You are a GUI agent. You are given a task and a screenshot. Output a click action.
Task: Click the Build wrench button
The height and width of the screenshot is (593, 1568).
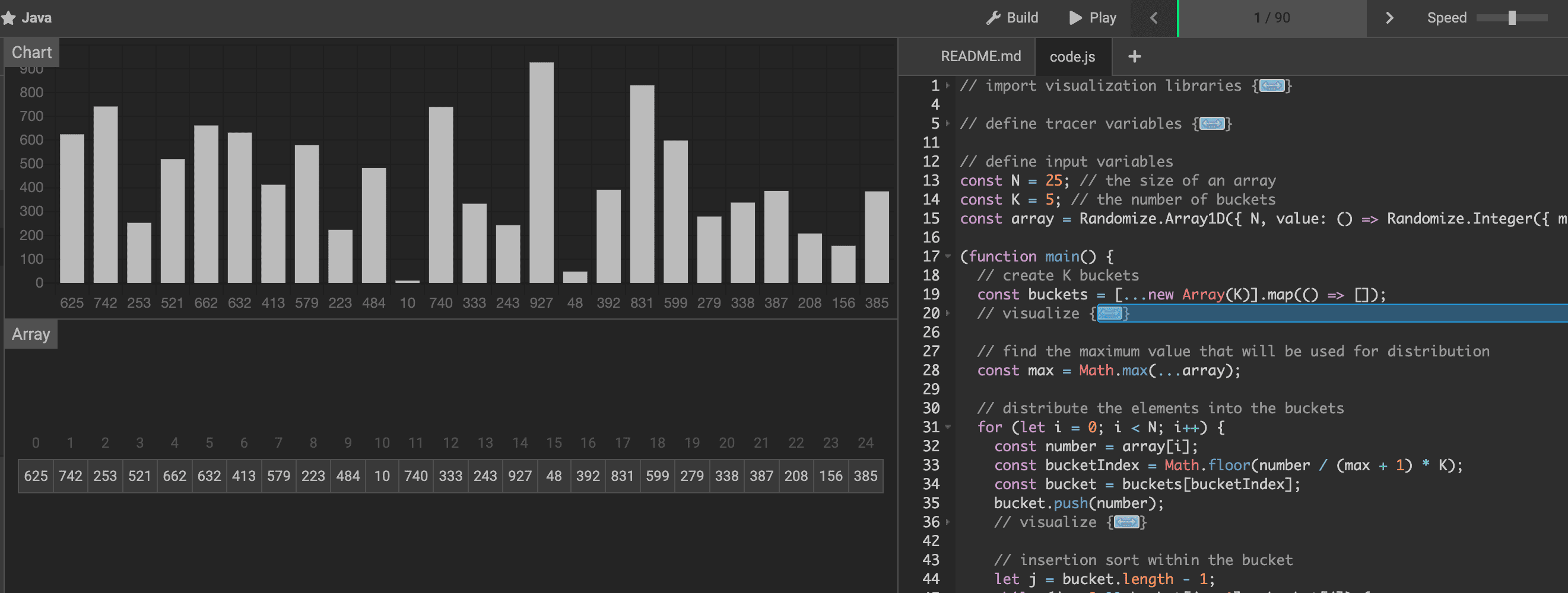[x=1012, y=18]
